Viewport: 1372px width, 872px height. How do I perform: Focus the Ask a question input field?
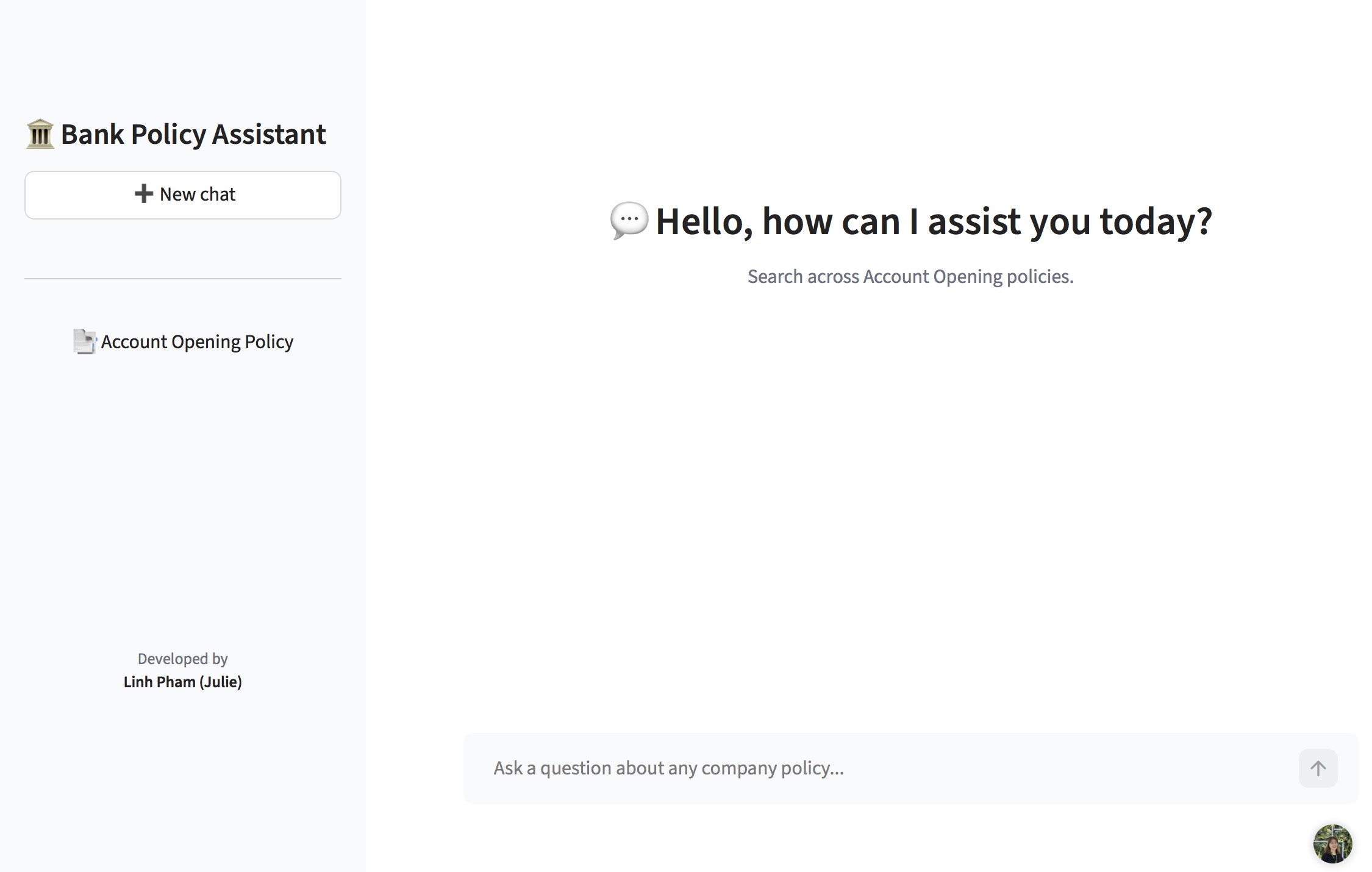[x=878, y=768]
